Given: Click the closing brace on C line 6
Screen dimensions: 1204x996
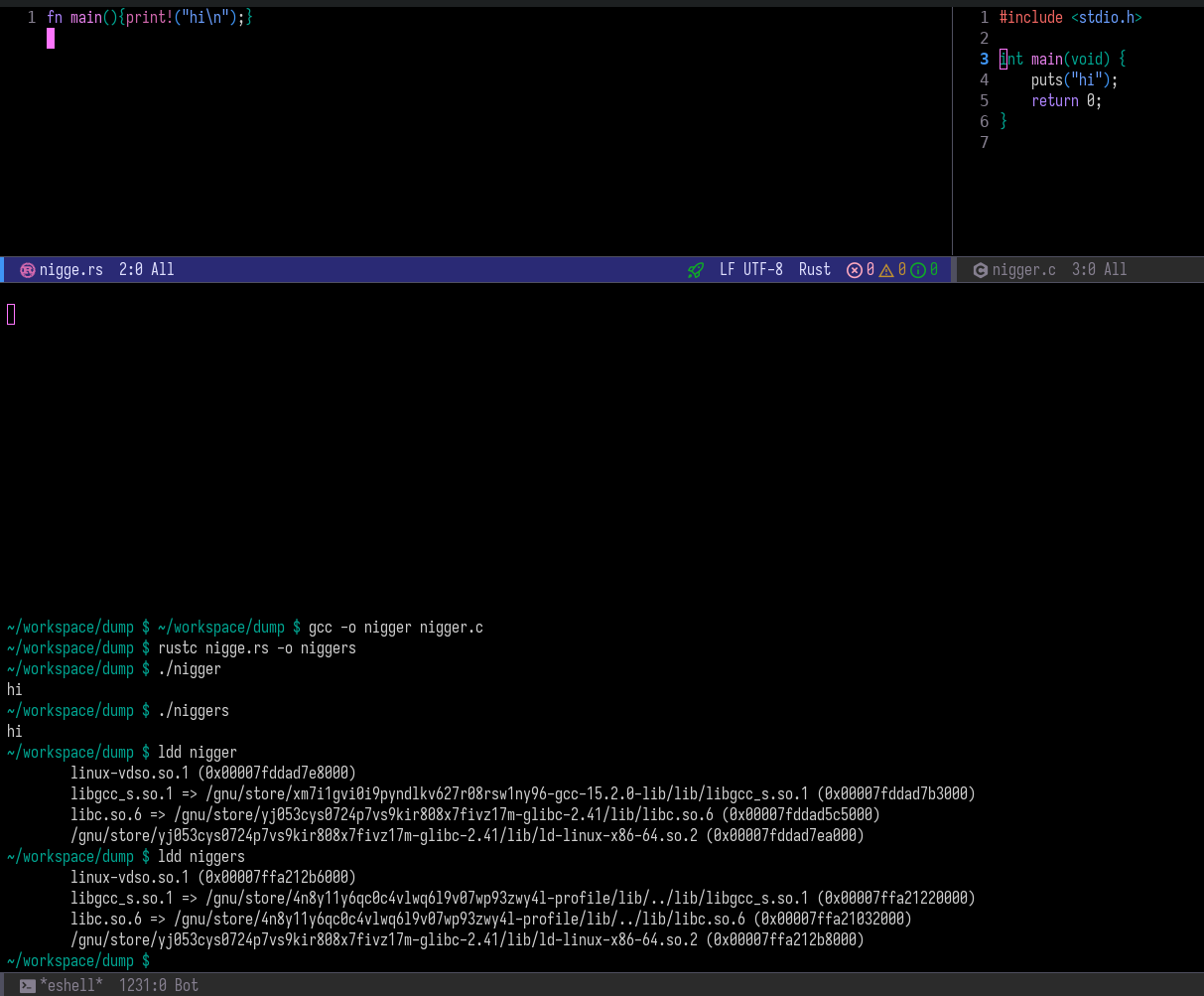Looking at the screenshot, I should pyautogui.click(x=1003, y=122).
